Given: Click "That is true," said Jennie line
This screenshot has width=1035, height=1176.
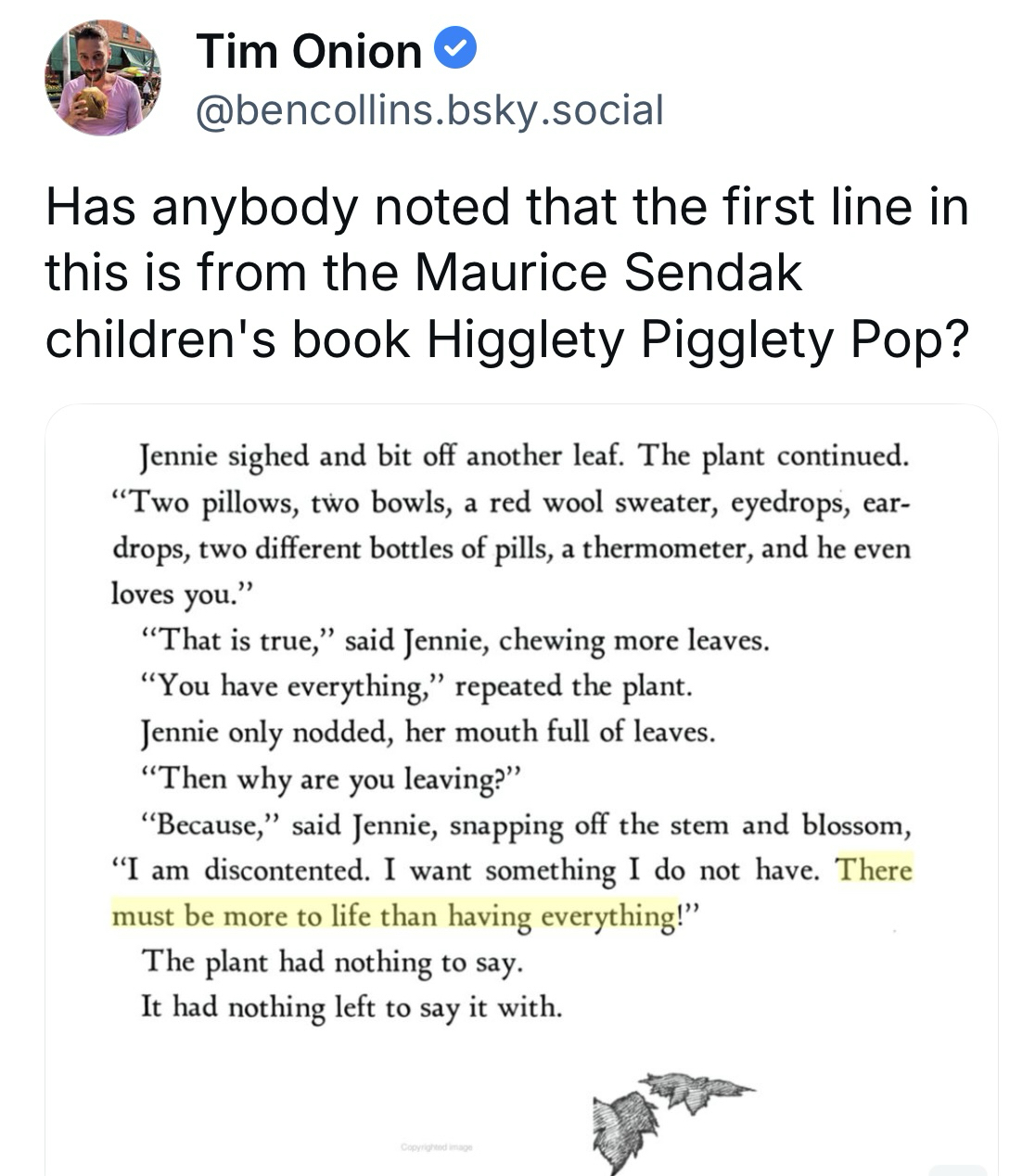Looking at the screenshot, I should [454, 640].
